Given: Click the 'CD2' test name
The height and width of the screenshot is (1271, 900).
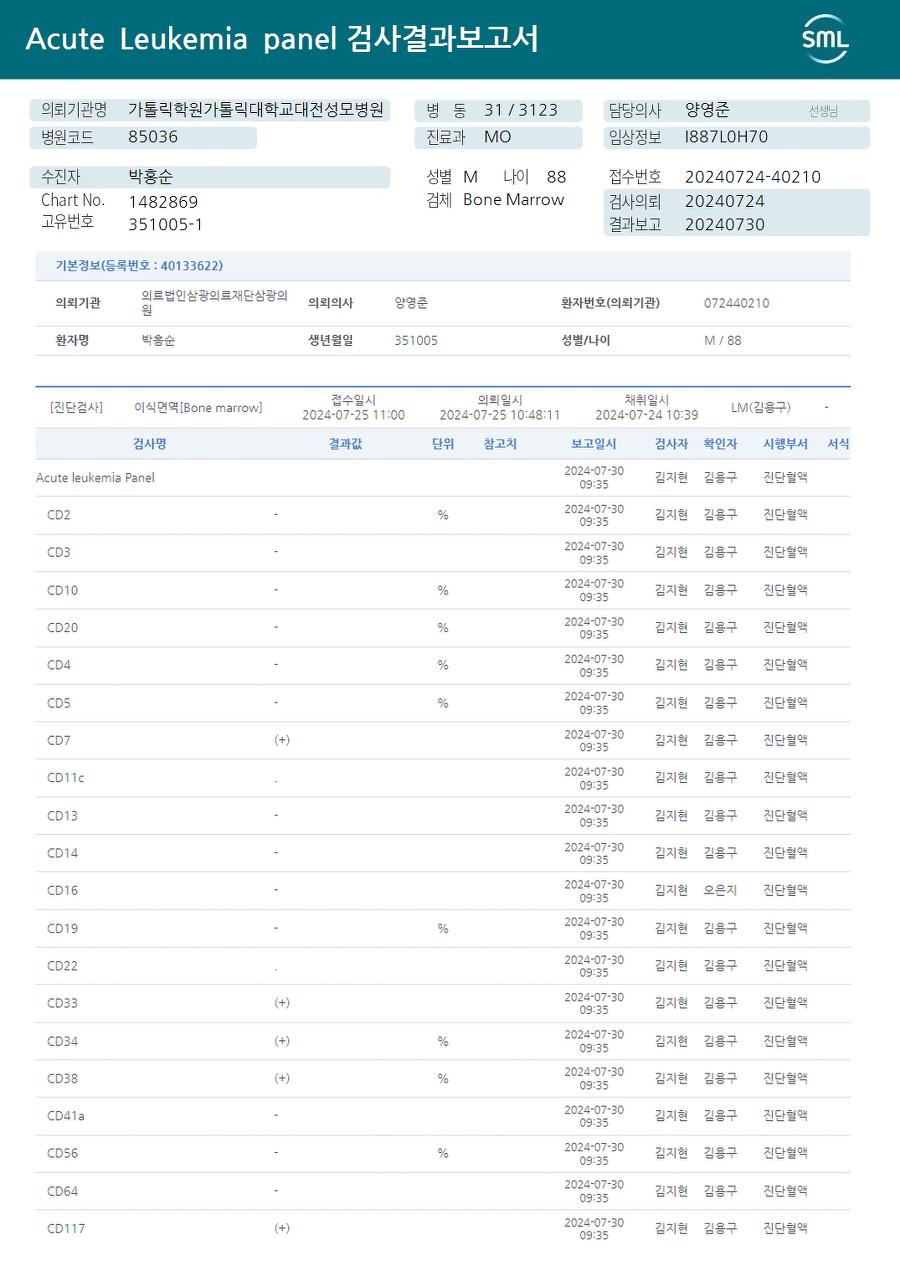Looking at the screenshot, I should pos(59,516).
